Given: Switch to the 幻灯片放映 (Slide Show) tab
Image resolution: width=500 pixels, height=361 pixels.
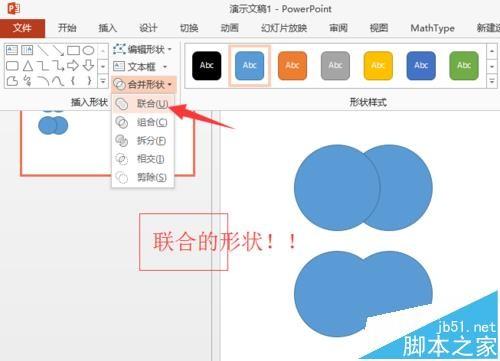Looking at the screenshot, I should (284, 28).
